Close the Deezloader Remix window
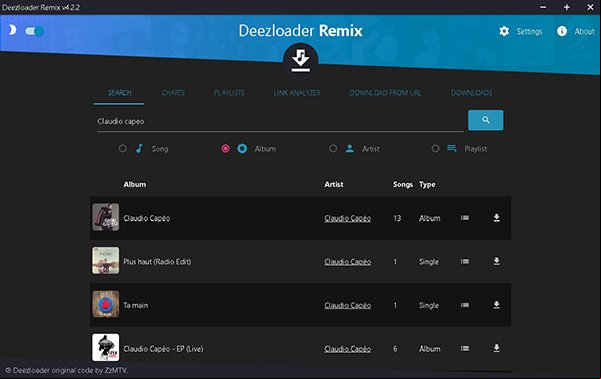This screenshot has width=601, height=379. (590, 7)
